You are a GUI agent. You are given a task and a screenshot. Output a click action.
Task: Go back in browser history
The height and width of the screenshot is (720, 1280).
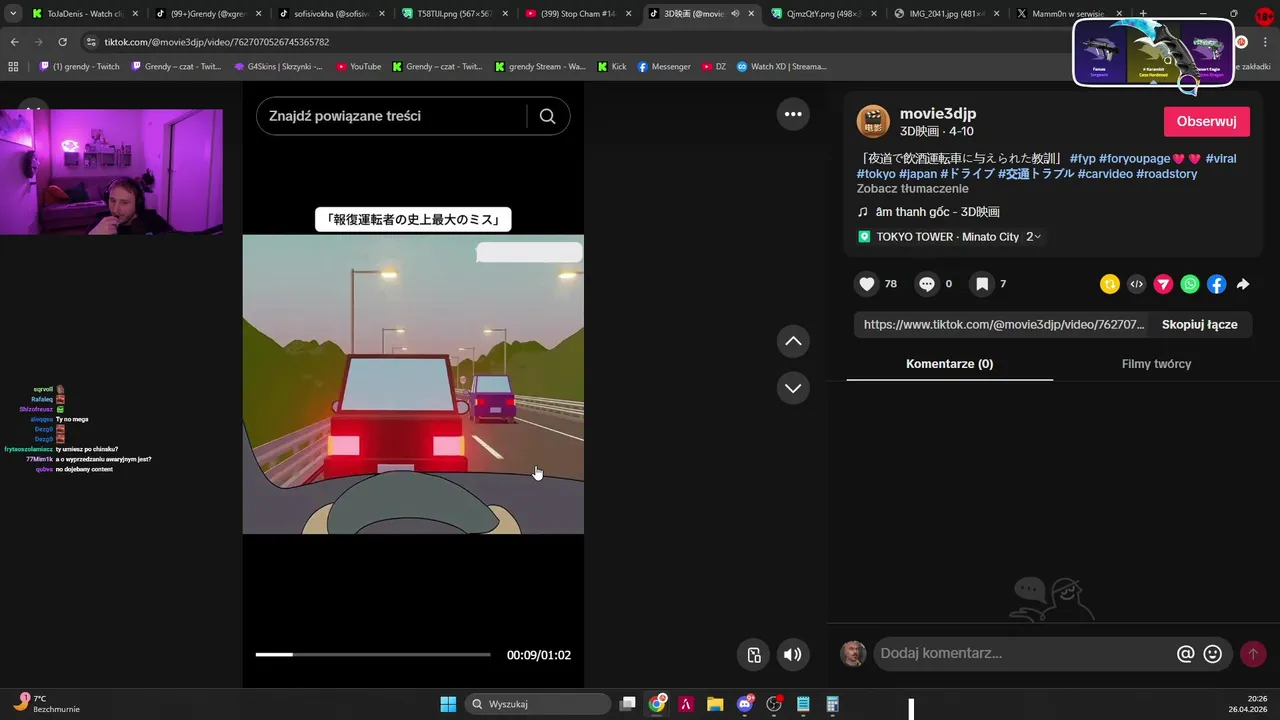pyautogui.click(x=14, y=42)
